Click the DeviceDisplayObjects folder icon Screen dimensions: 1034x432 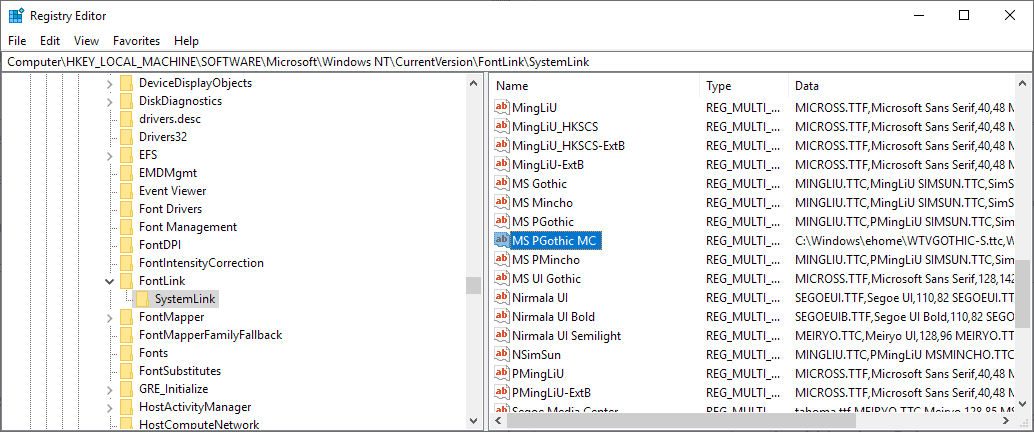point(127,83)
